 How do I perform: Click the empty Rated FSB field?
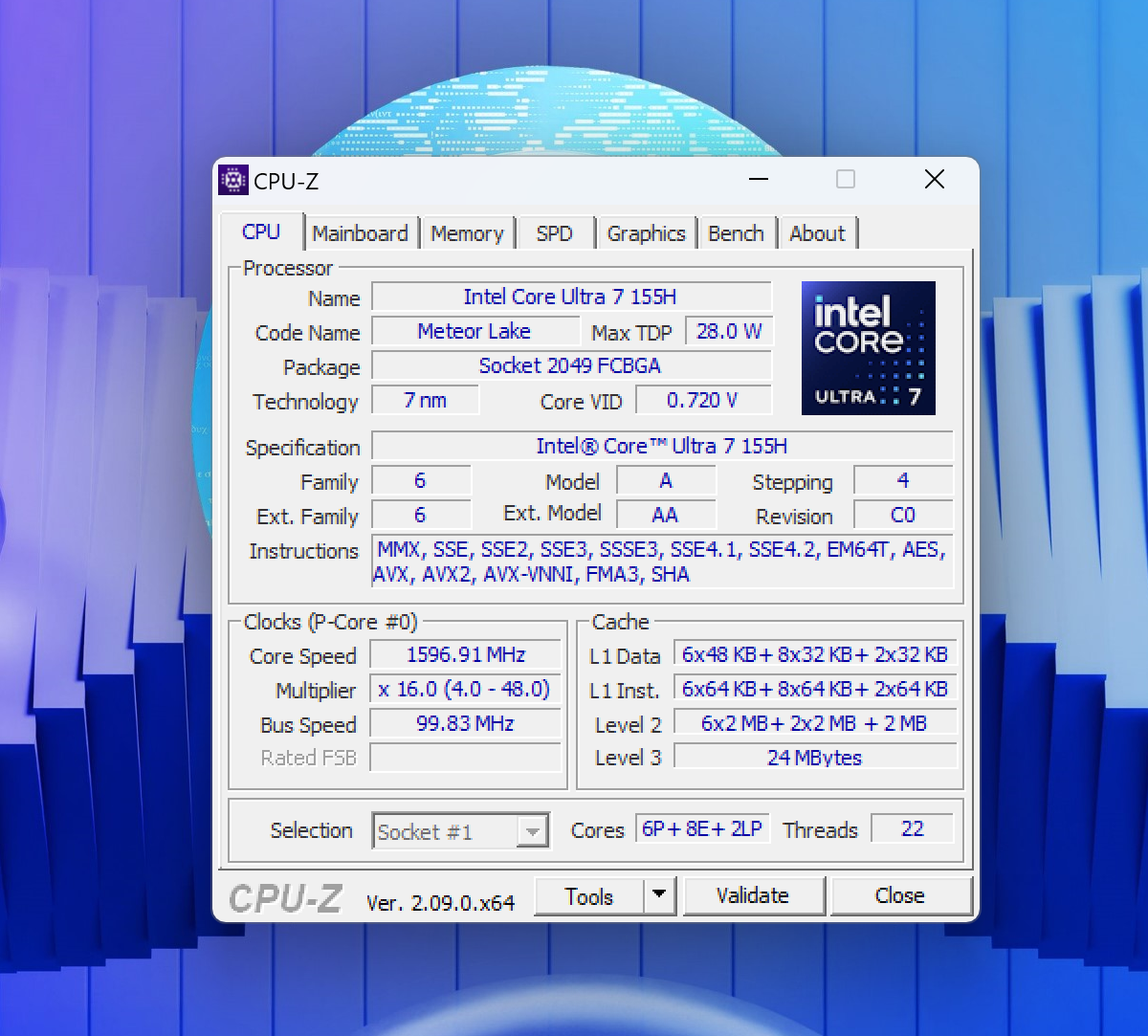[466, 758]
